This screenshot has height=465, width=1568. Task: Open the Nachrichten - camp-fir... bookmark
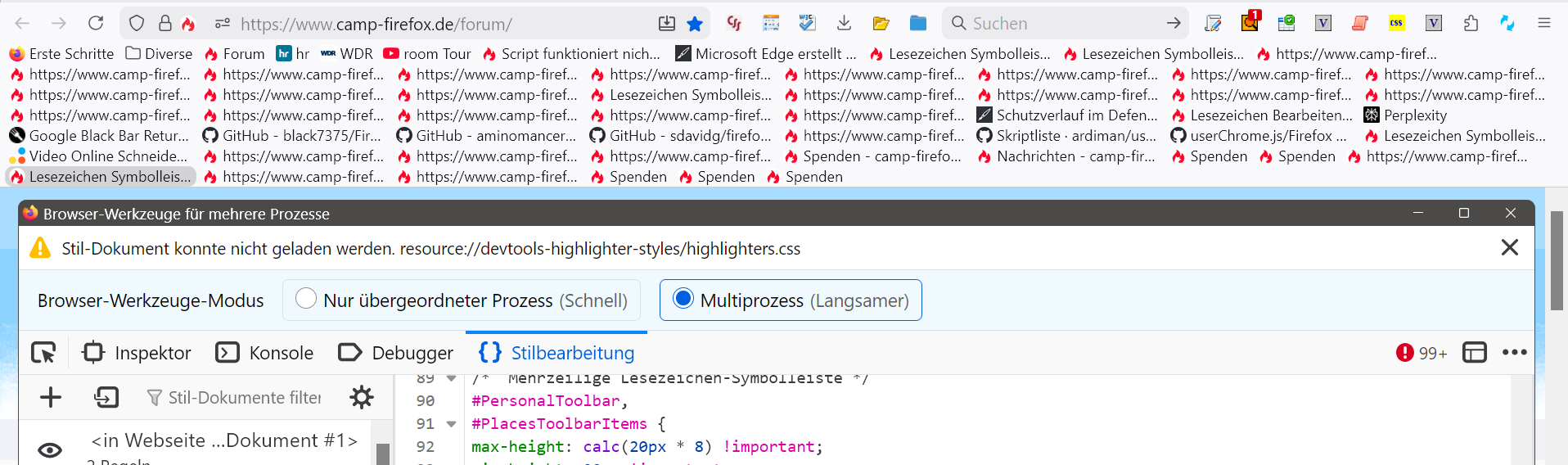click(1067, 156)
